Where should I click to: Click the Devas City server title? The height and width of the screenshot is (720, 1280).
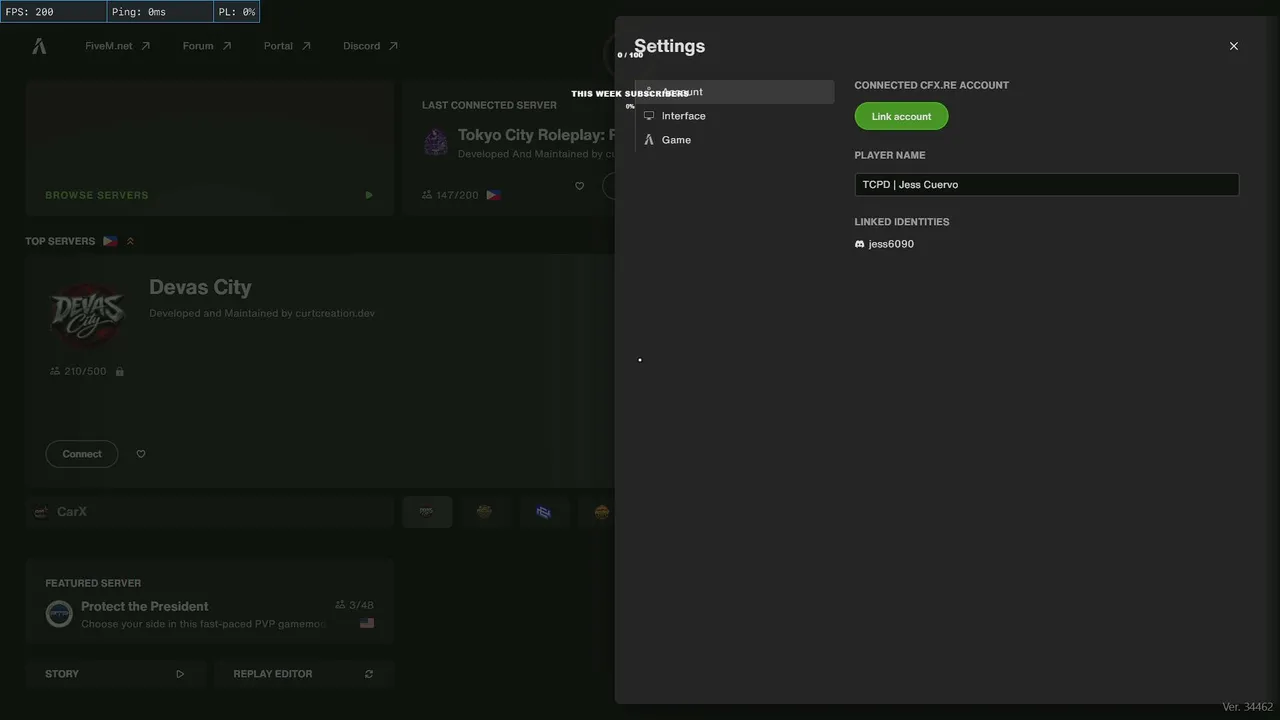coord(200,287)
